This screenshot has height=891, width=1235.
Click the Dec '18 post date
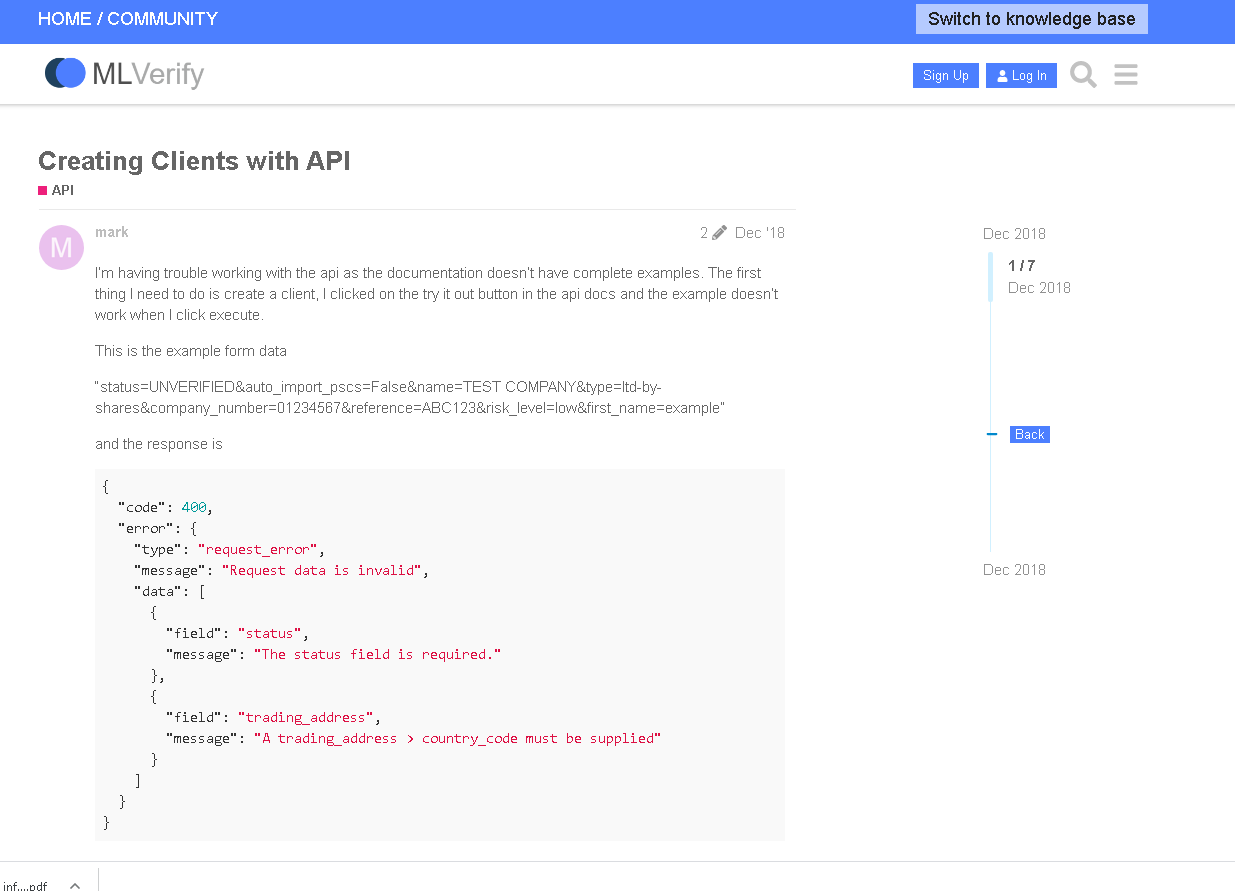[x=759, y=233]
